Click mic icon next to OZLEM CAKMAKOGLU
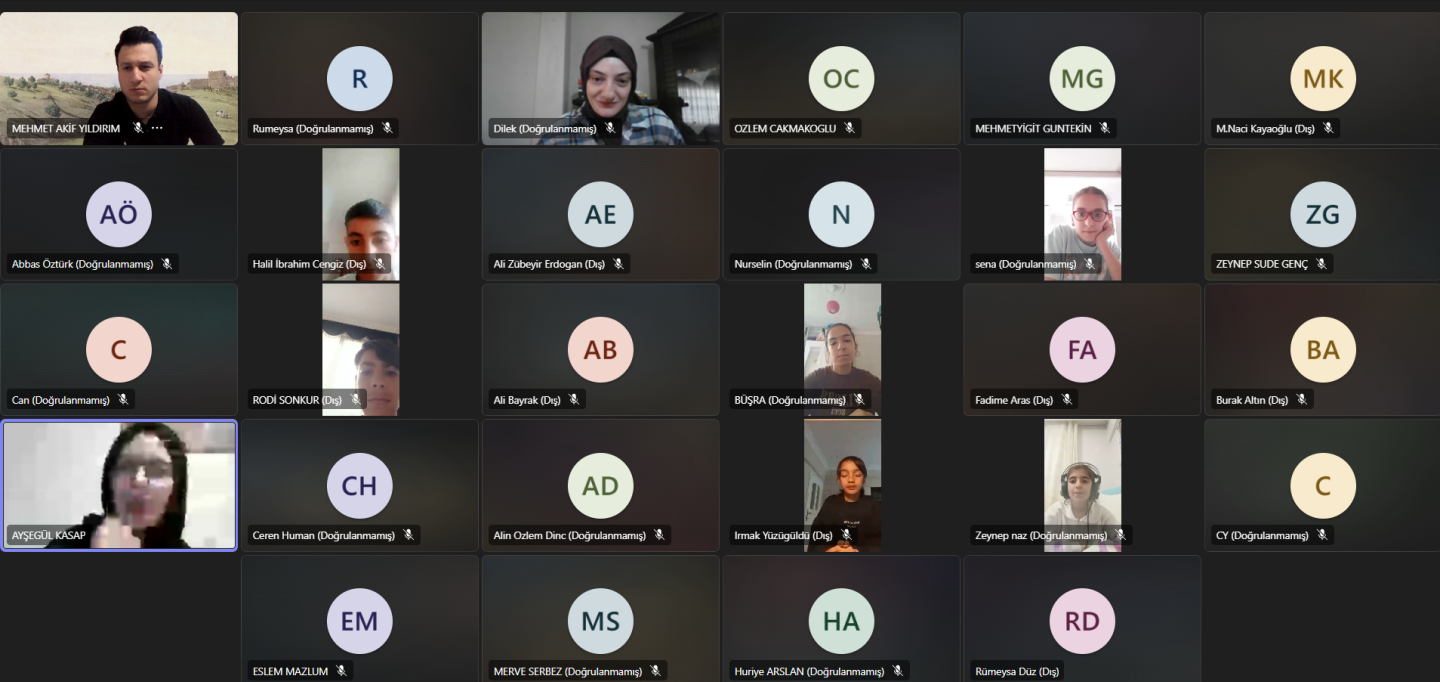 coord(849,128)
